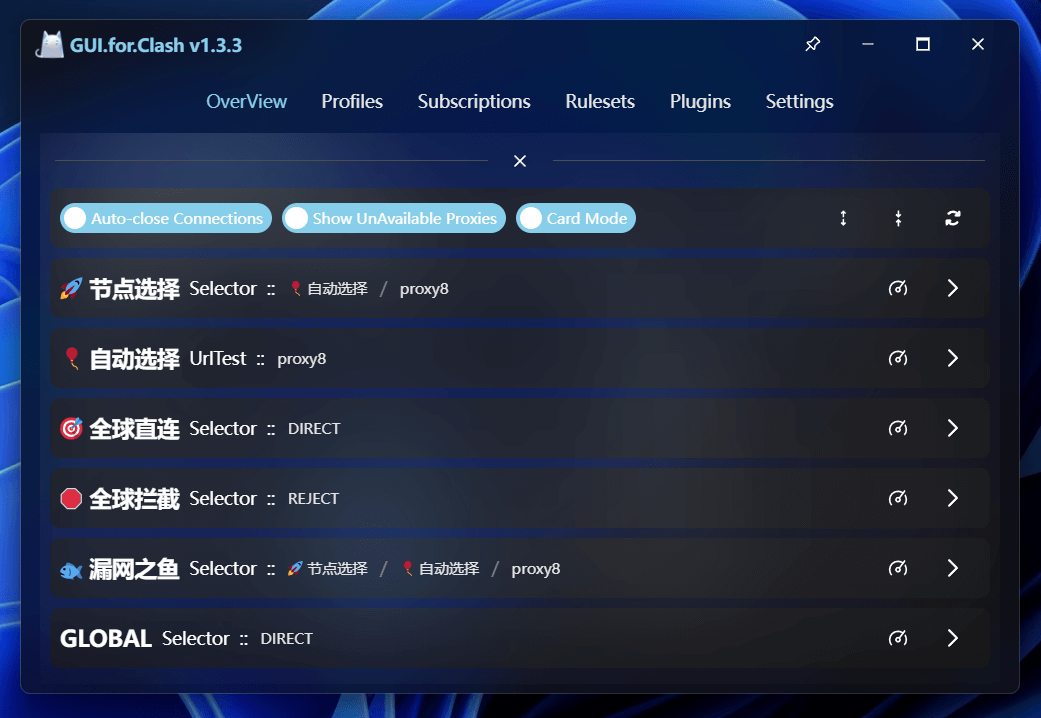Image resolution: width=1041 pixels, height=718 pixels.
Task: Toggle Card Mode switch
Action: pyautogui.click(x=576, y=218)
